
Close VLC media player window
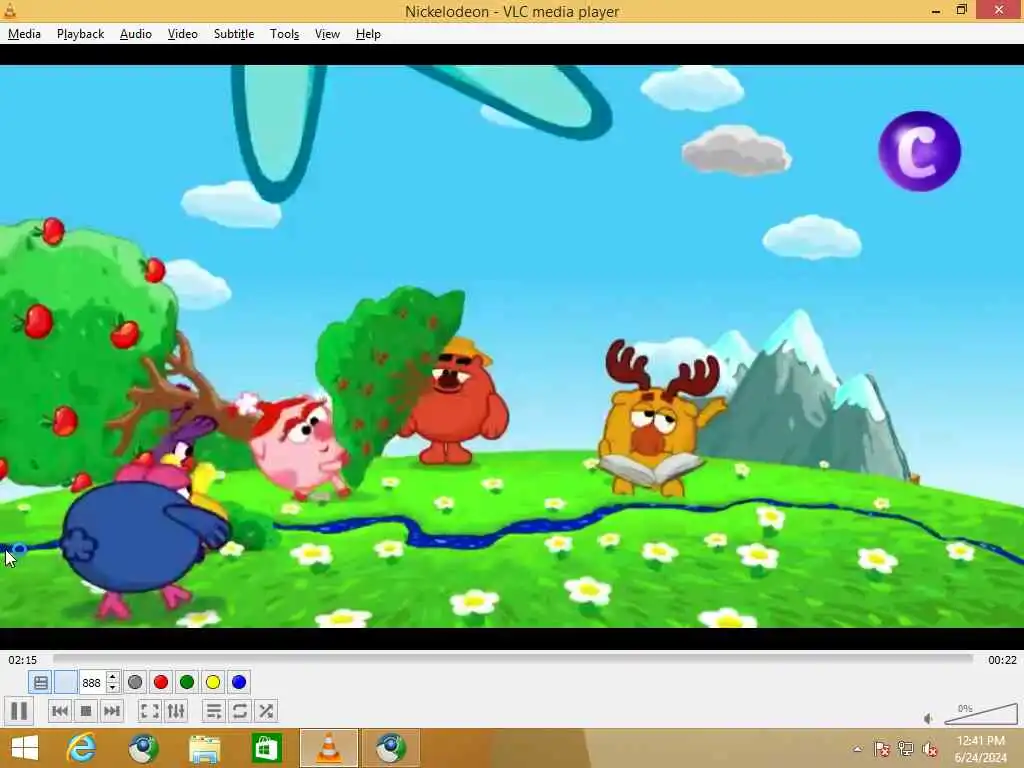(999, 10)
